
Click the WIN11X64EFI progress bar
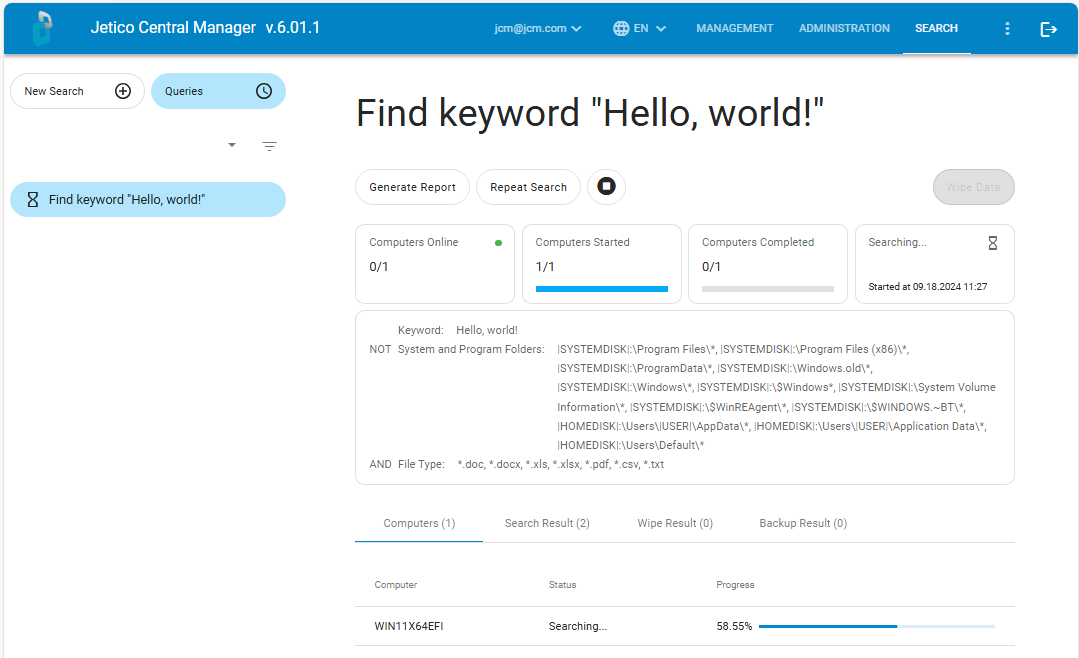pos(877,626)
